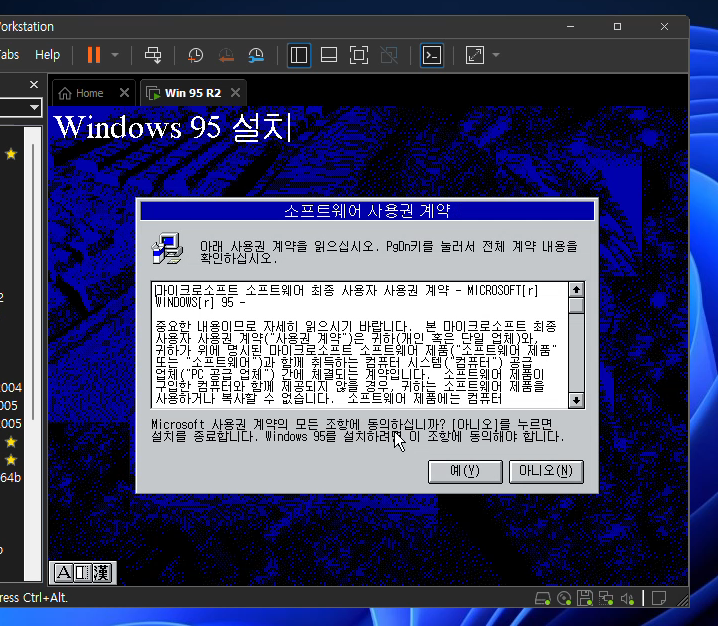Click inside the license agreement text box

tap(359, 345)
